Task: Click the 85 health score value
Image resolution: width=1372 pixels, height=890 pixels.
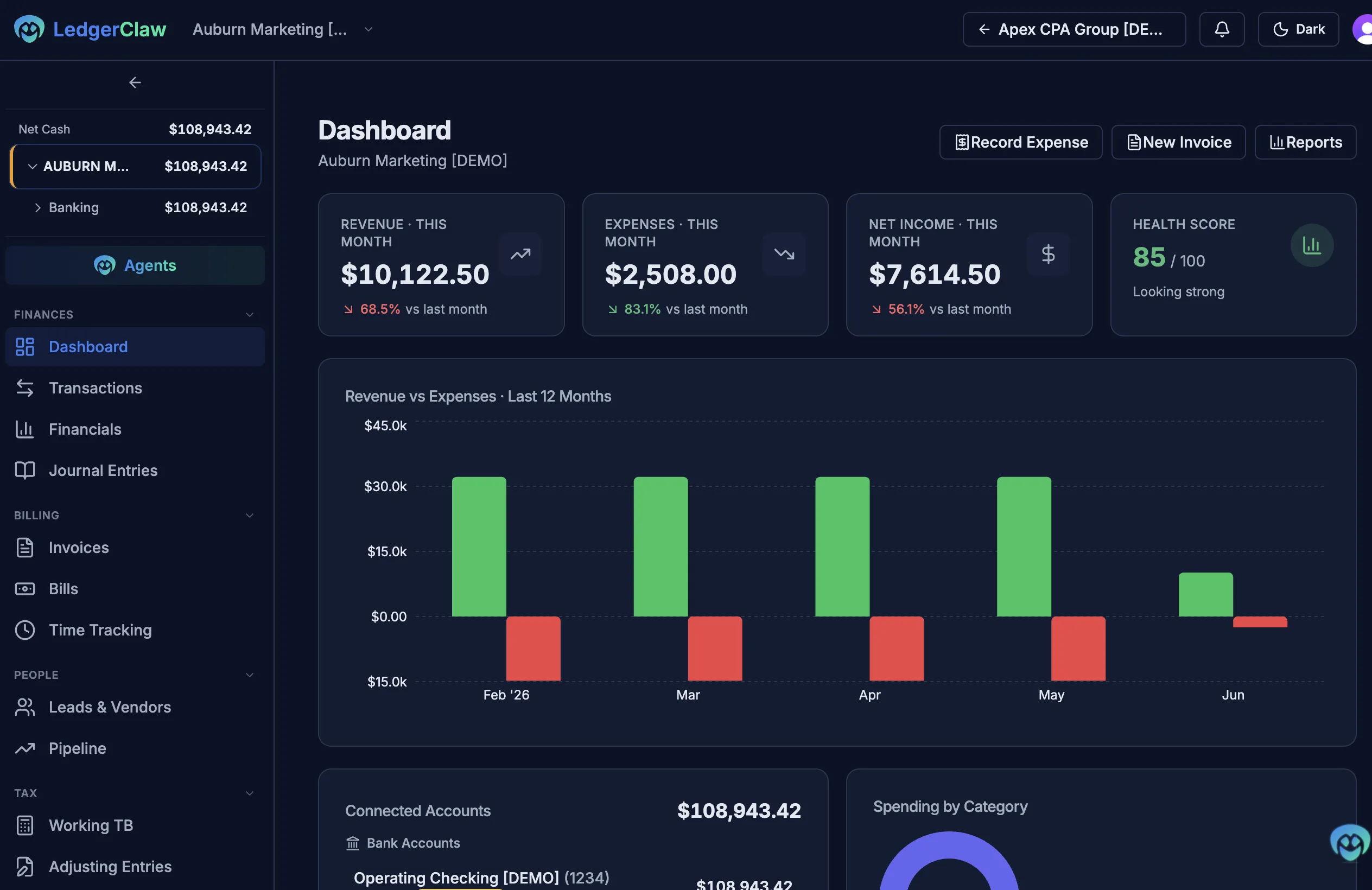Action: point(1149,257)
